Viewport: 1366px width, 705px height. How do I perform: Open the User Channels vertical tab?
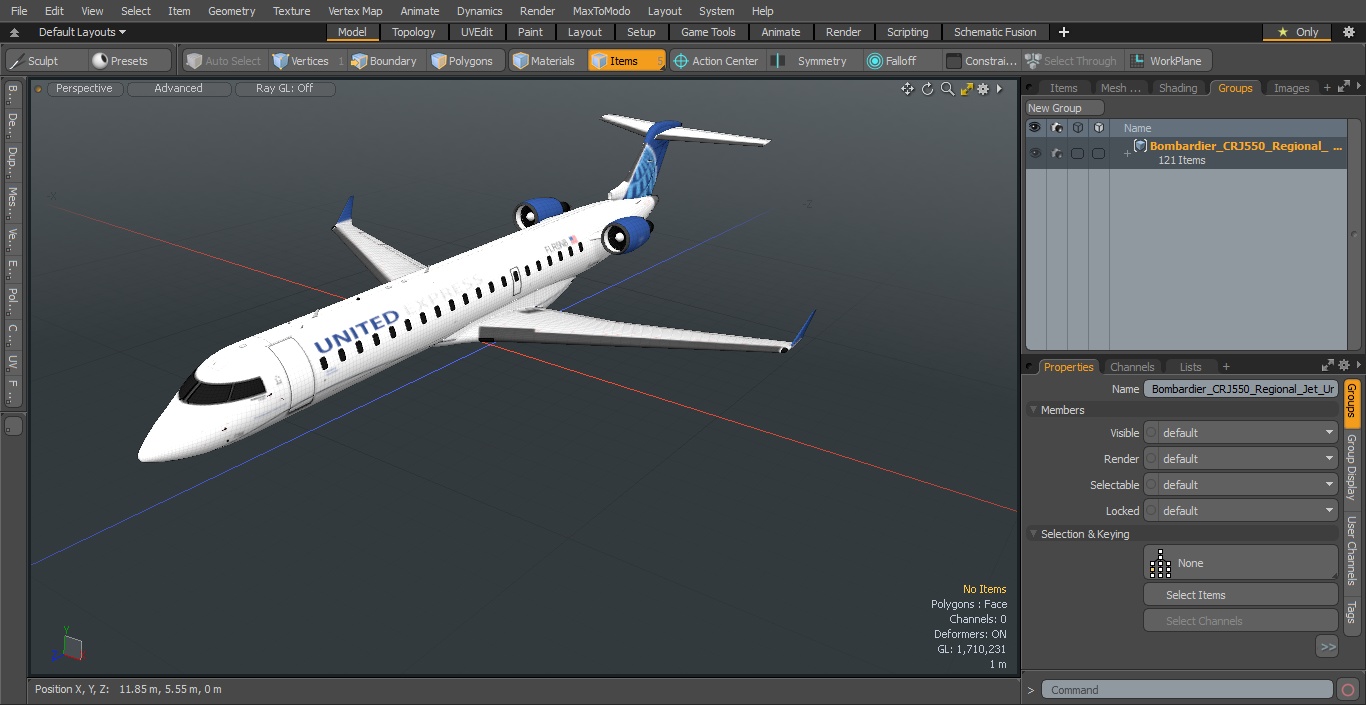pyautogui.click(x=1351, y=550)
